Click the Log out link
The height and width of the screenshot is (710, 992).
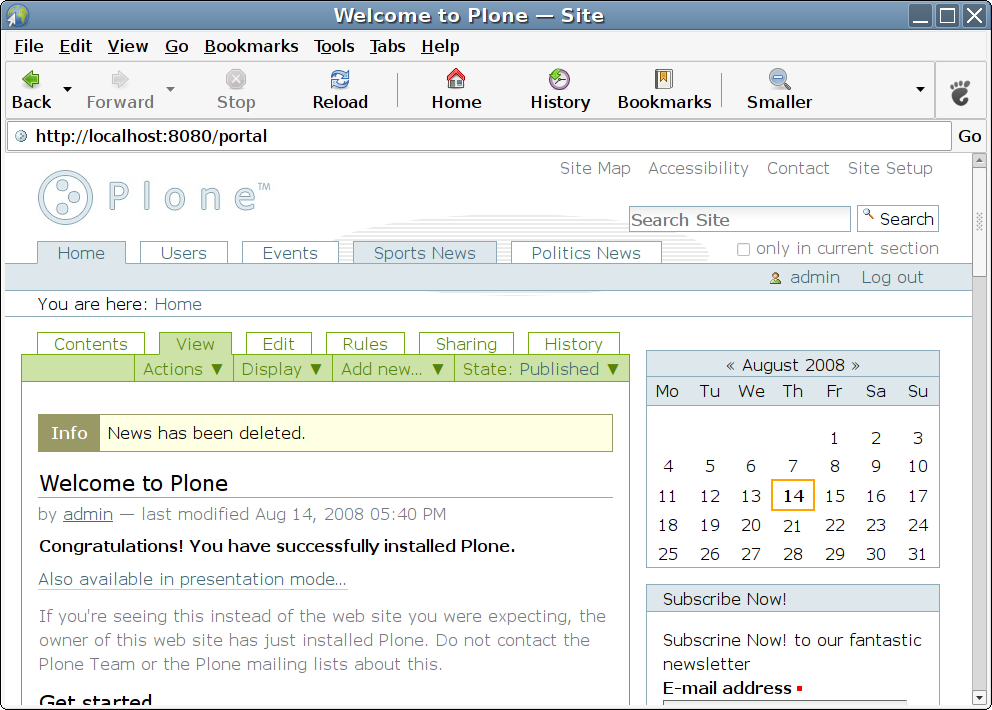892,277
